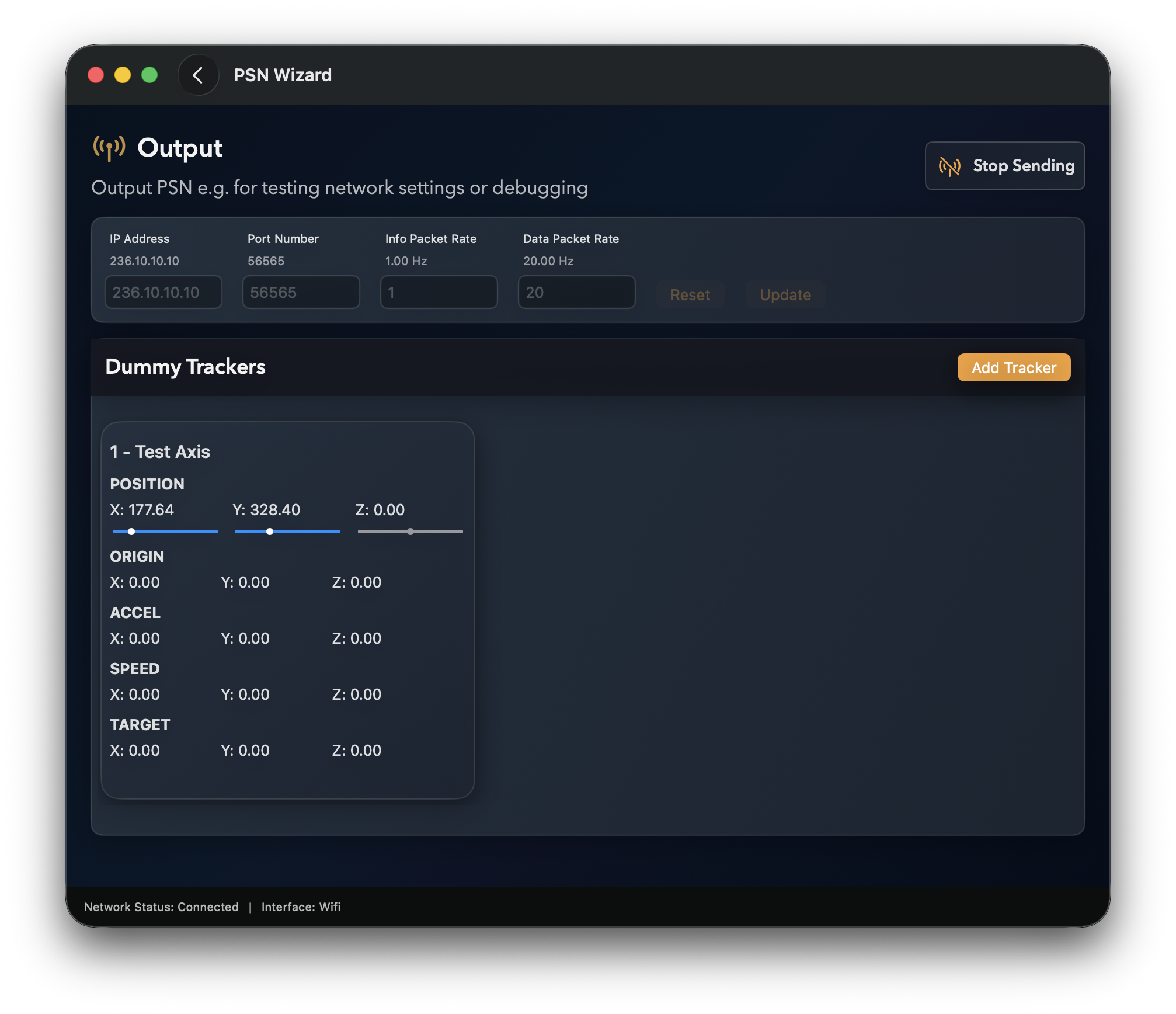
Task: Click the "236.10.10.10" current IP text
Action: tap(144, 261)
